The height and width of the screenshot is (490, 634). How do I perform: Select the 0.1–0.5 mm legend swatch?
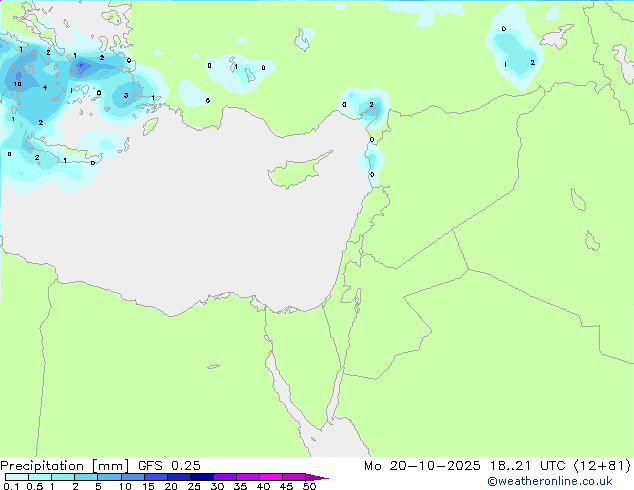click(x=17, y=477)
